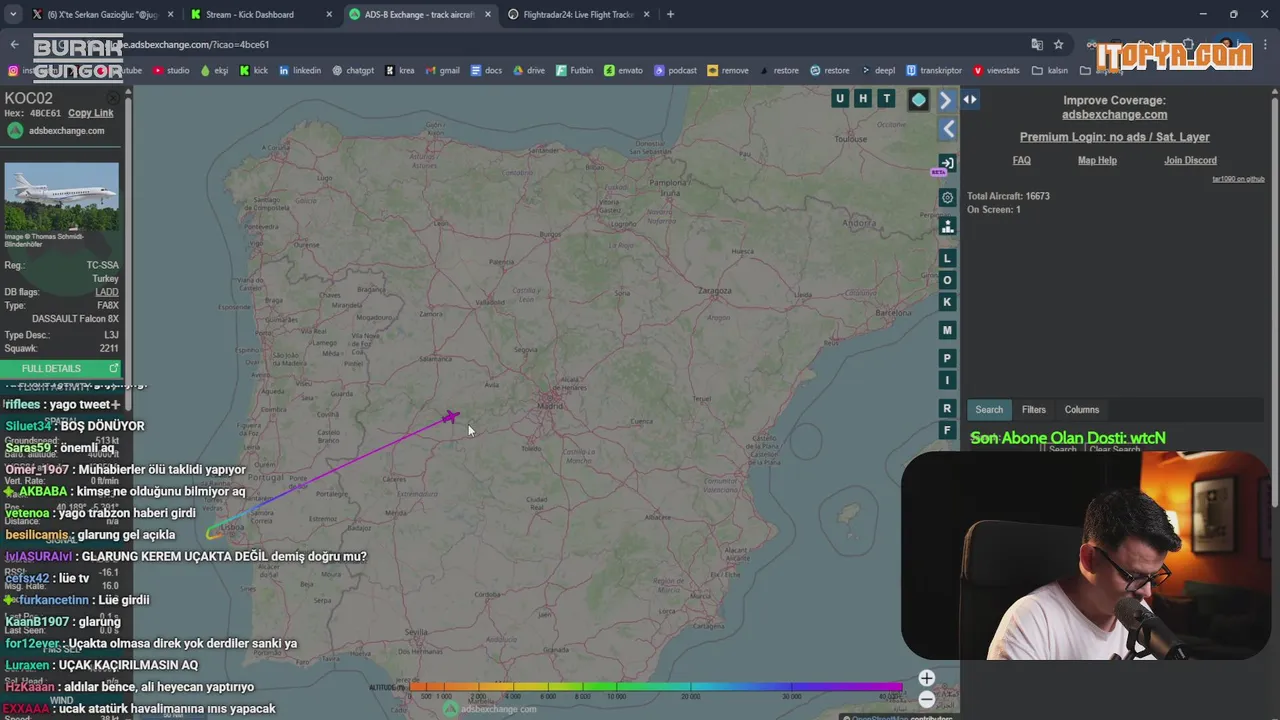Open the kick bookmark
The width and height of the screenshot is (1280, 720).
coord(254,71)
